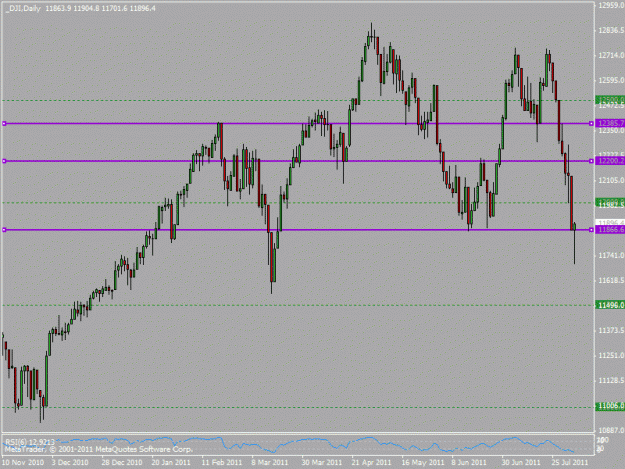
Task: Click the 25 Jul 2011 date label
Action: [570, 462]
